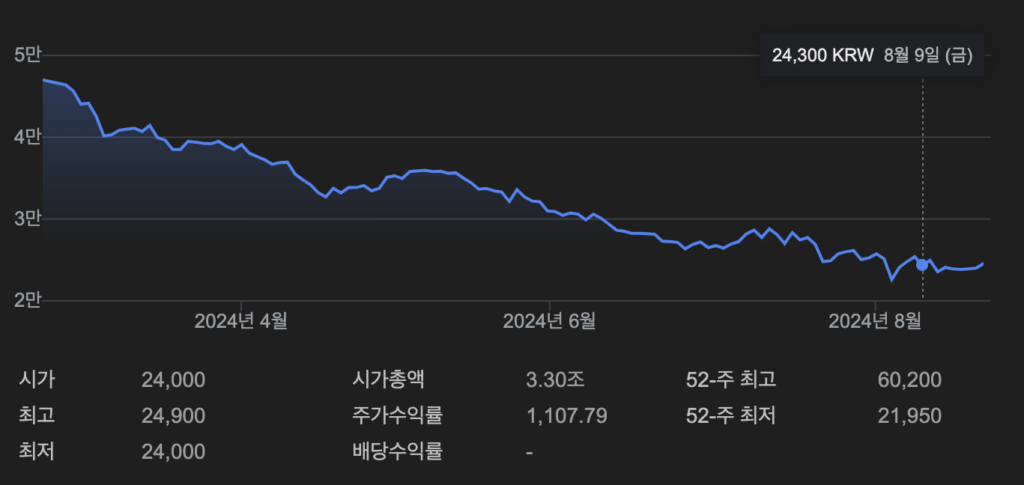Click the 배당수익률 label
The width and height of the screenshot is (1024, 485).
(x=397, y=452)
